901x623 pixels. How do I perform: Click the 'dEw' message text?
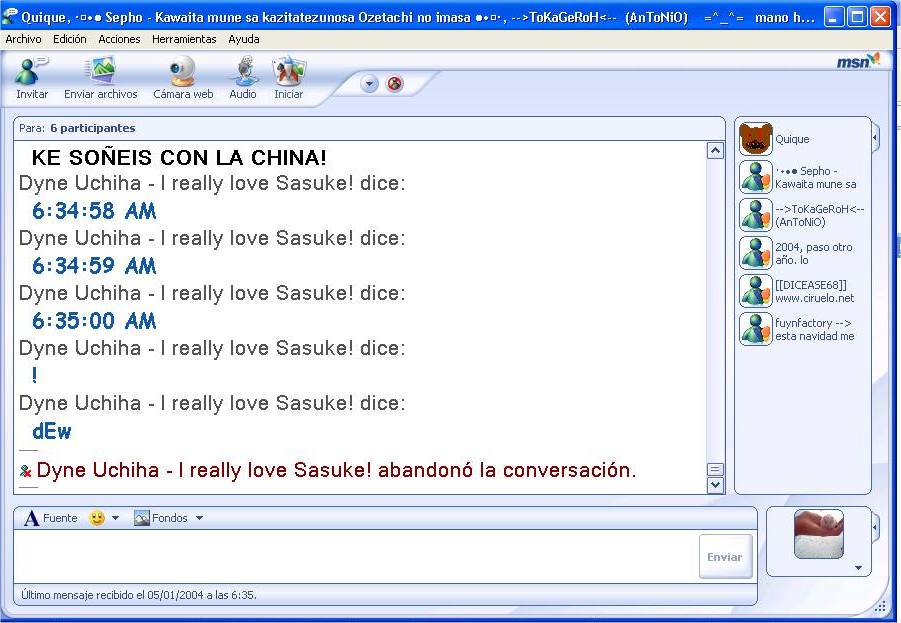pos(52,431)
